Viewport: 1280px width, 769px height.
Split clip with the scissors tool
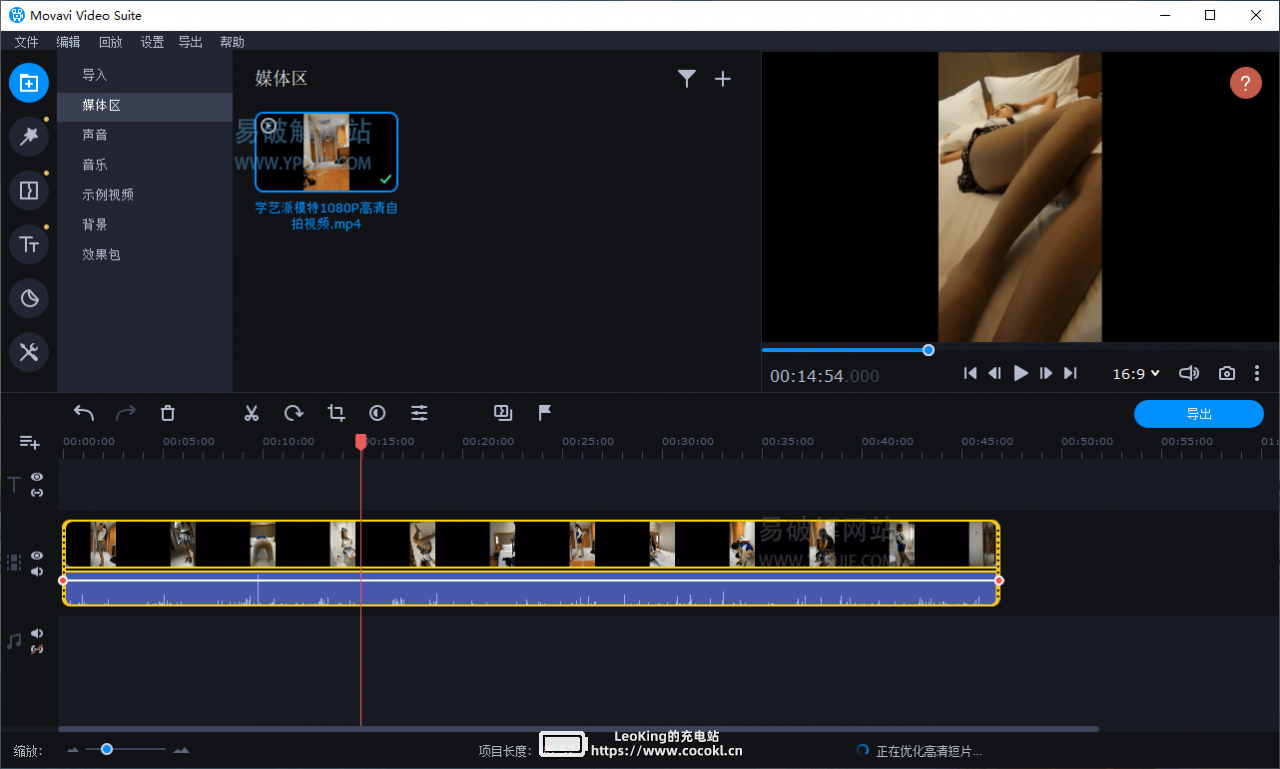click(x=252, y=413)
